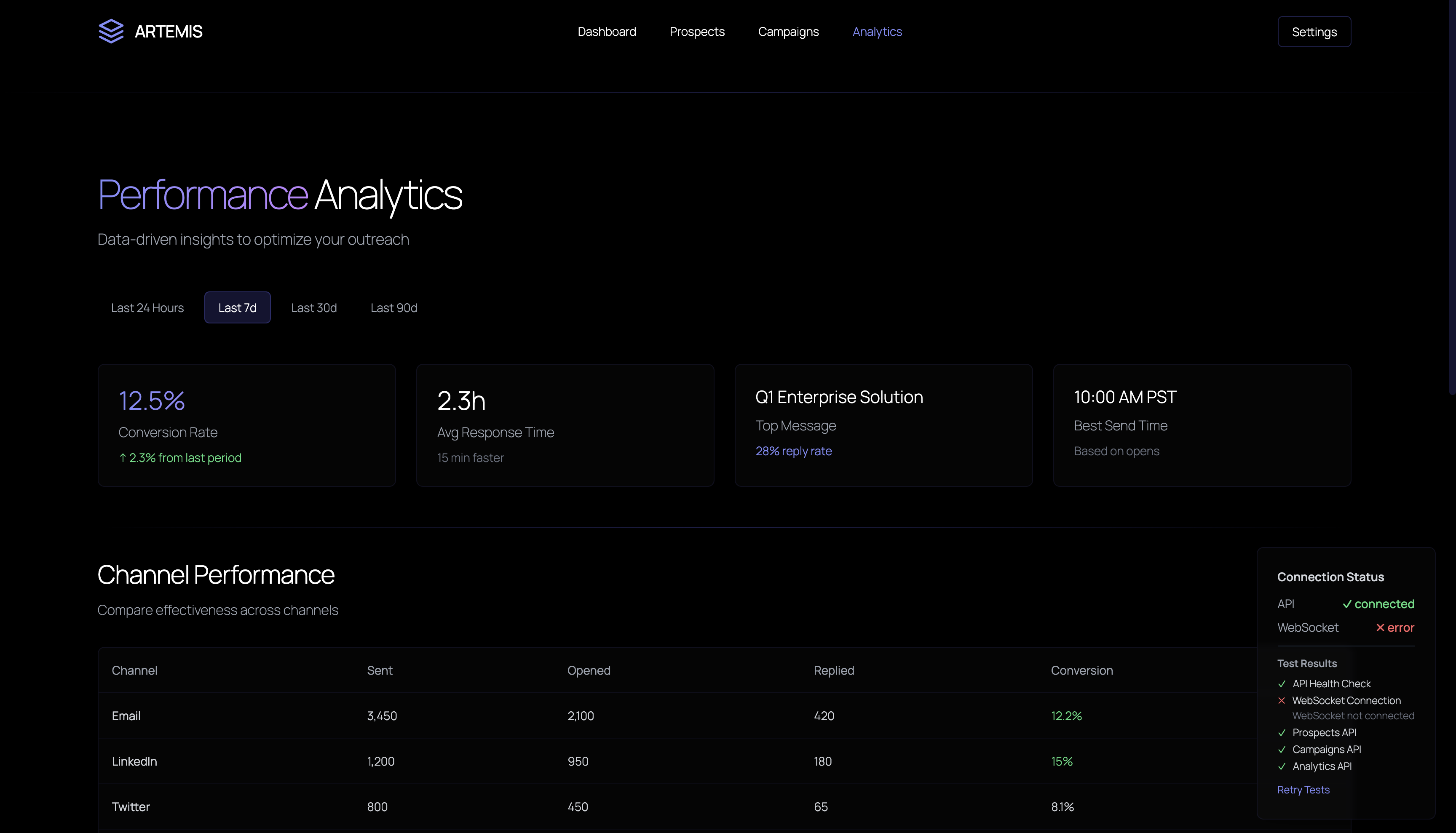1456x833 pixels.
Task: Open the Campaigns nav item
Action: (788, 32)
